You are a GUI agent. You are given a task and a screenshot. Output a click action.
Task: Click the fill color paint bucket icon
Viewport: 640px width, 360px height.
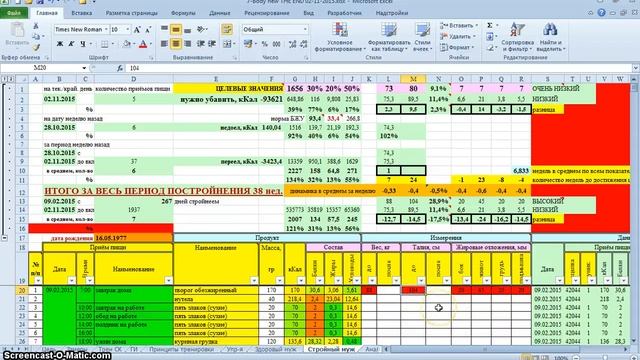[x=127, y=44]
